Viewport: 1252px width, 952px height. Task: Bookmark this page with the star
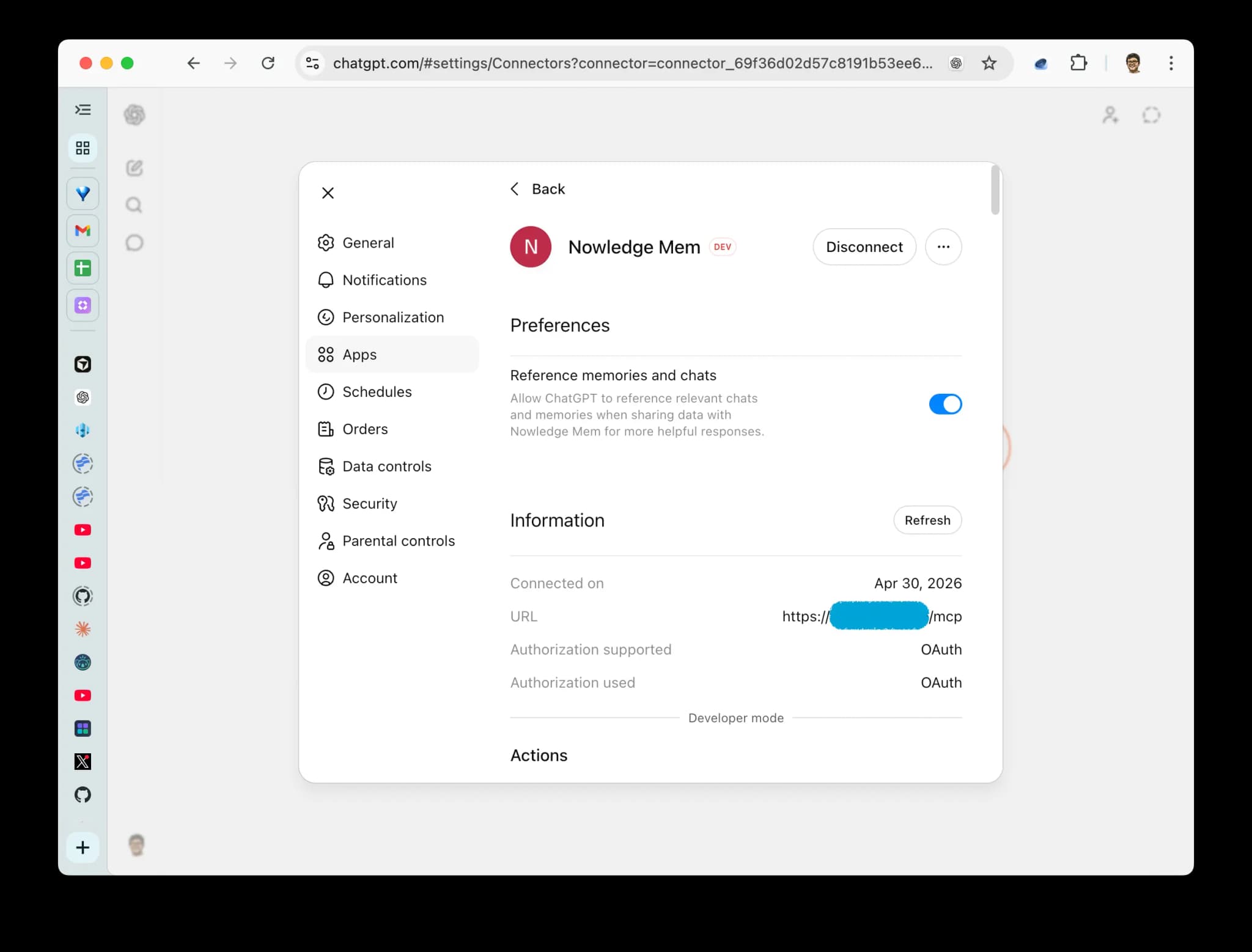click(x=989, y=63)
